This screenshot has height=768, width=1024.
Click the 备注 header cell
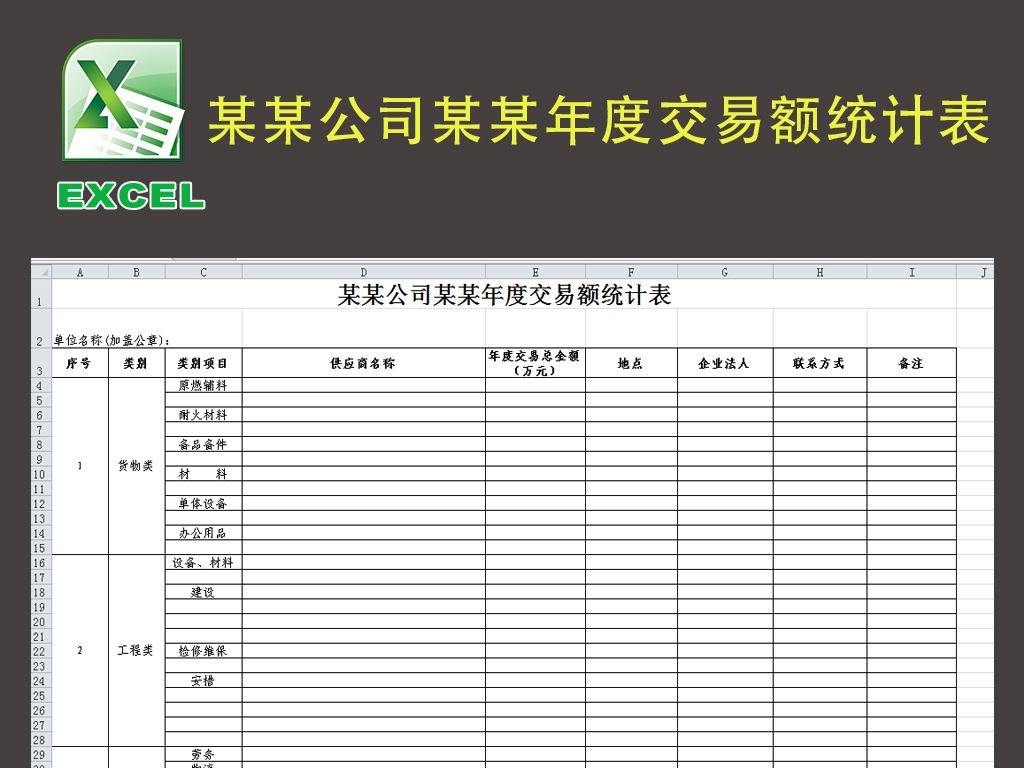[911, 363]
